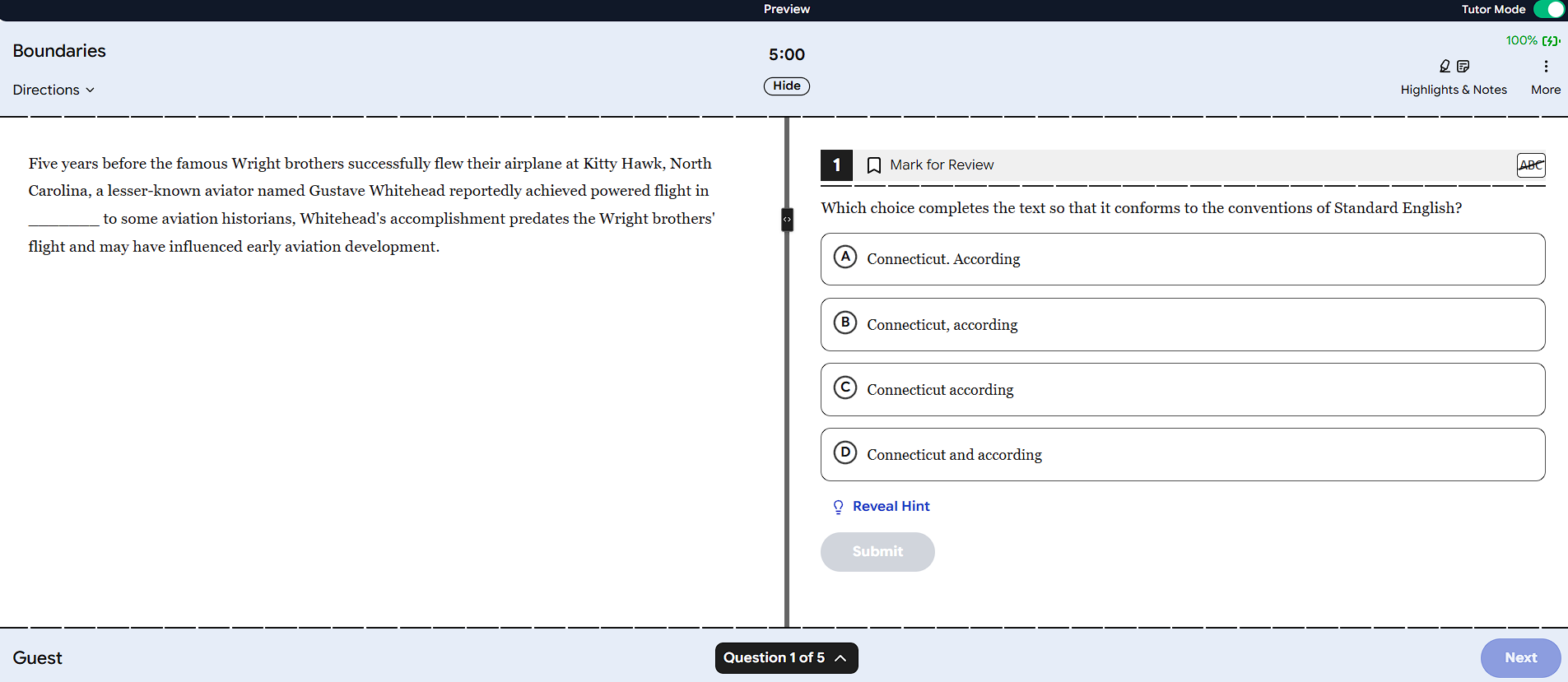The image size is (1568, 682).
Task: Toggle the ABC strikethrough answer eliminator
Action: coord(1531,165)
